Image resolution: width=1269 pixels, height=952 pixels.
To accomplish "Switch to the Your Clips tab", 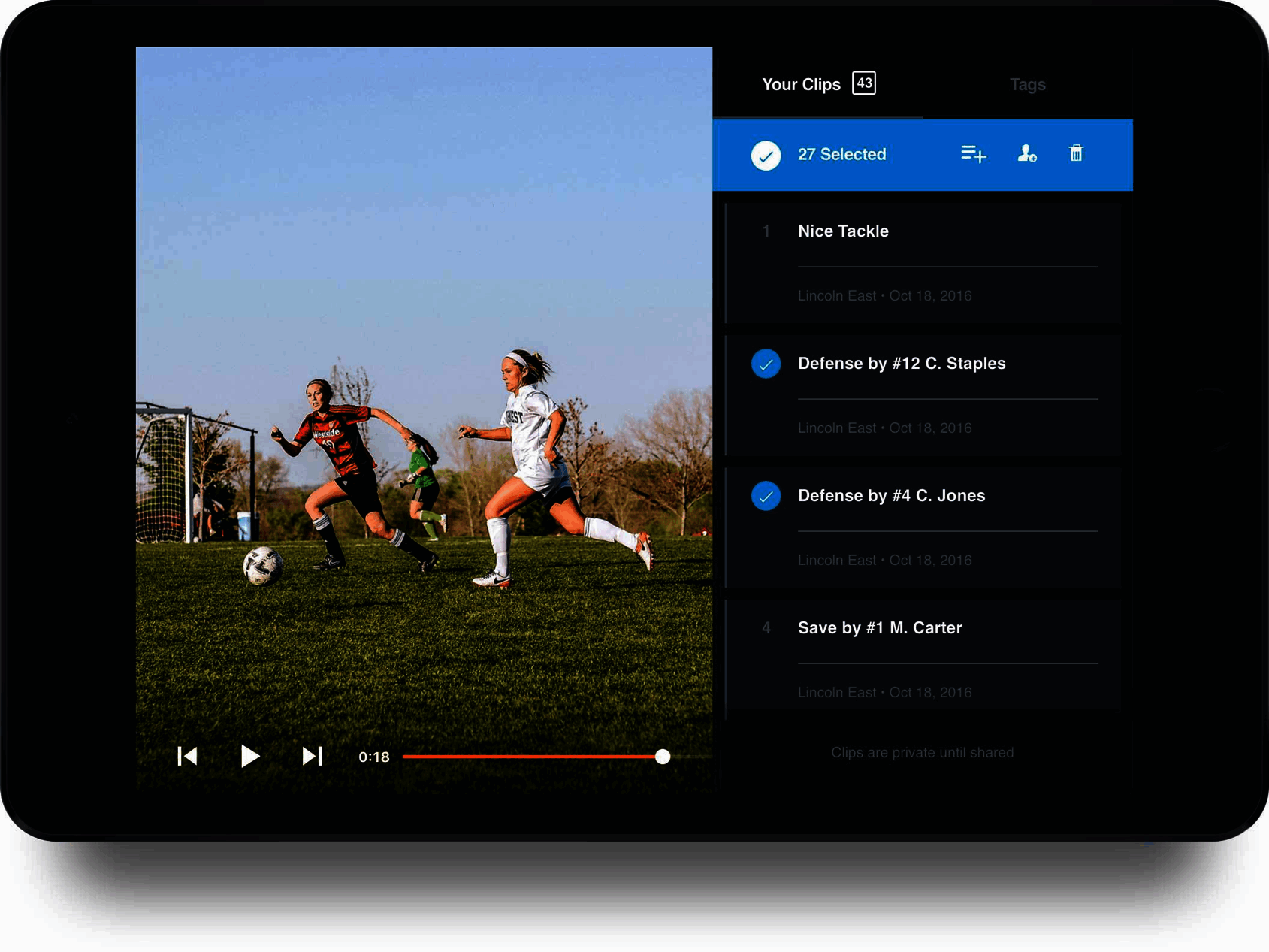I will click(802, 84).
